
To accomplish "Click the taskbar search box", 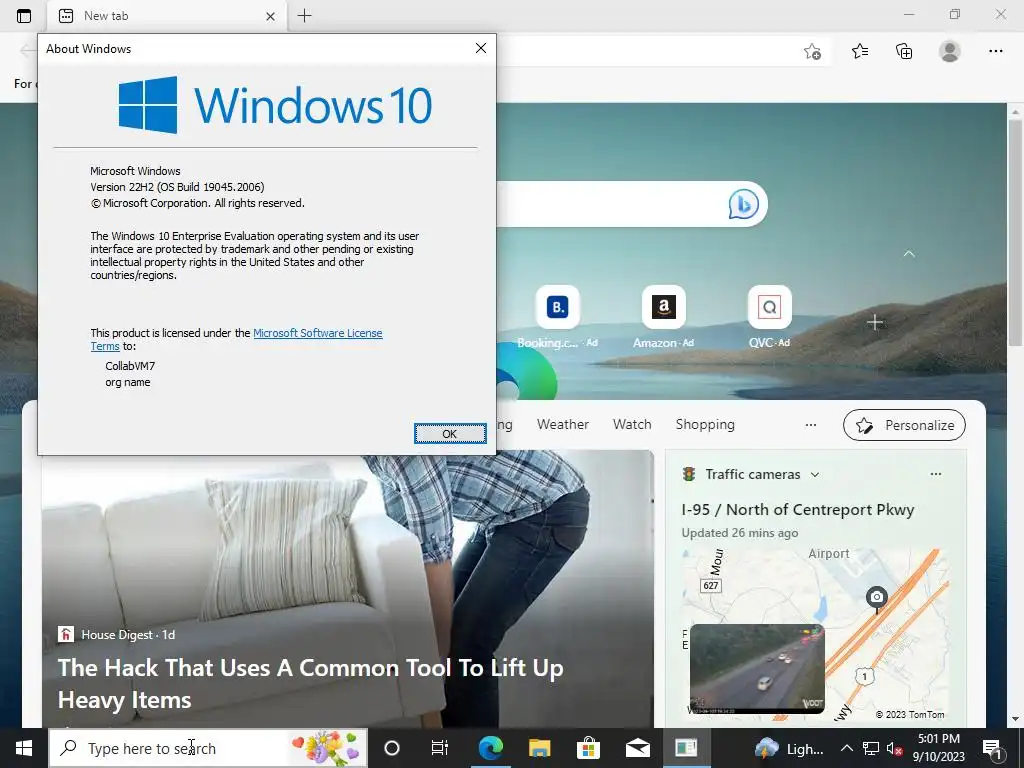I will [x=208, y=748].
